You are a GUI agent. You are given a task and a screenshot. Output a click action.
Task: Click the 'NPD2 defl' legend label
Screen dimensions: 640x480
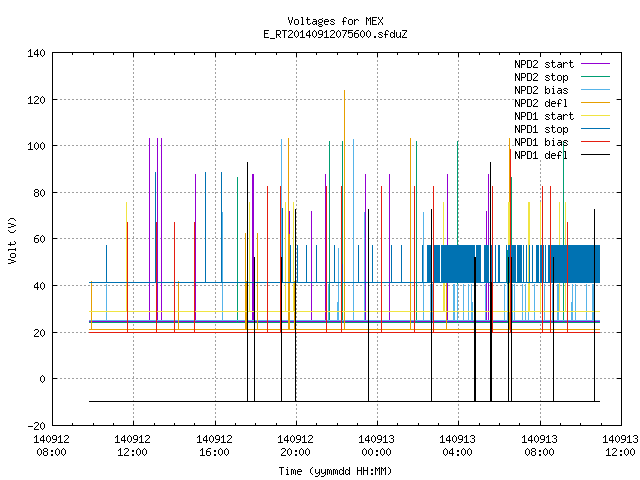pos(541,103)
